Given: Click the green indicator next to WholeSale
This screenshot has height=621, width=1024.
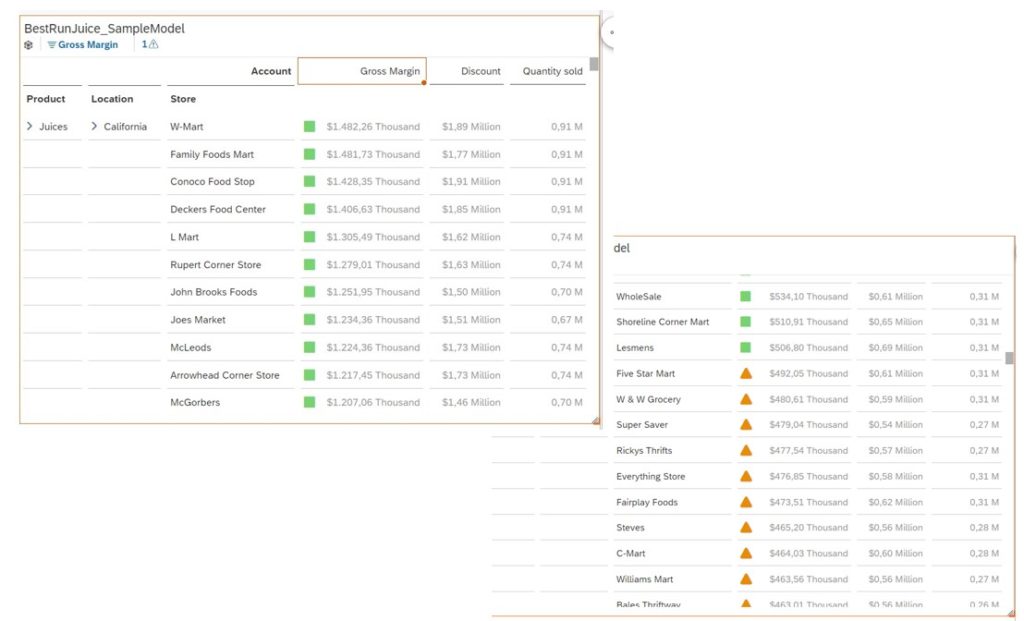Looking at the screenshot, I should (x=744, y=296).
